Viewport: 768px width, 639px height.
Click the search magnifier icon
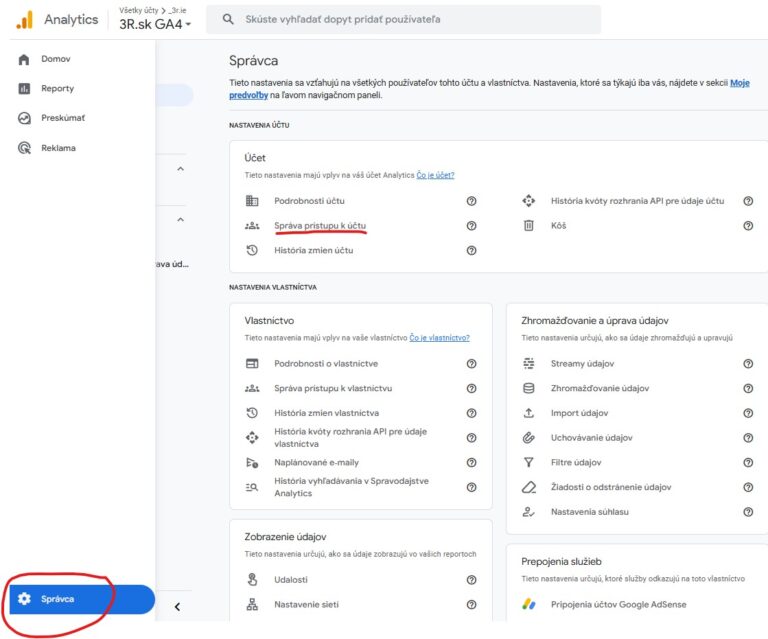228,19
